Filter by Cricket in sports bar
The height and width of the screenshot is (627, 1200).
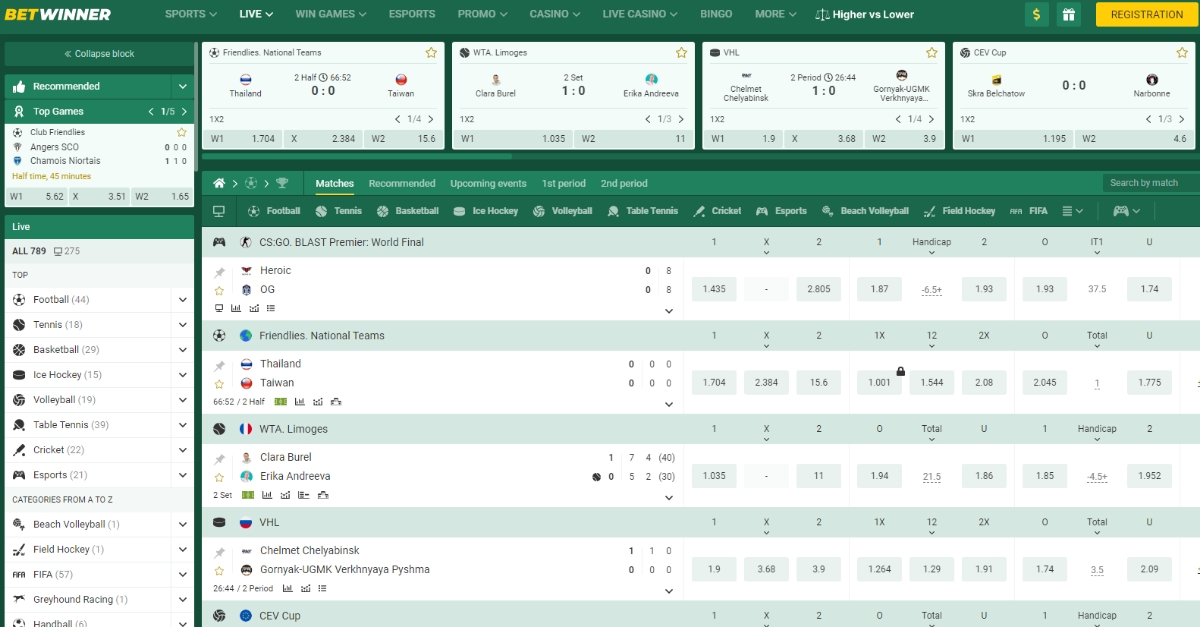717,211
